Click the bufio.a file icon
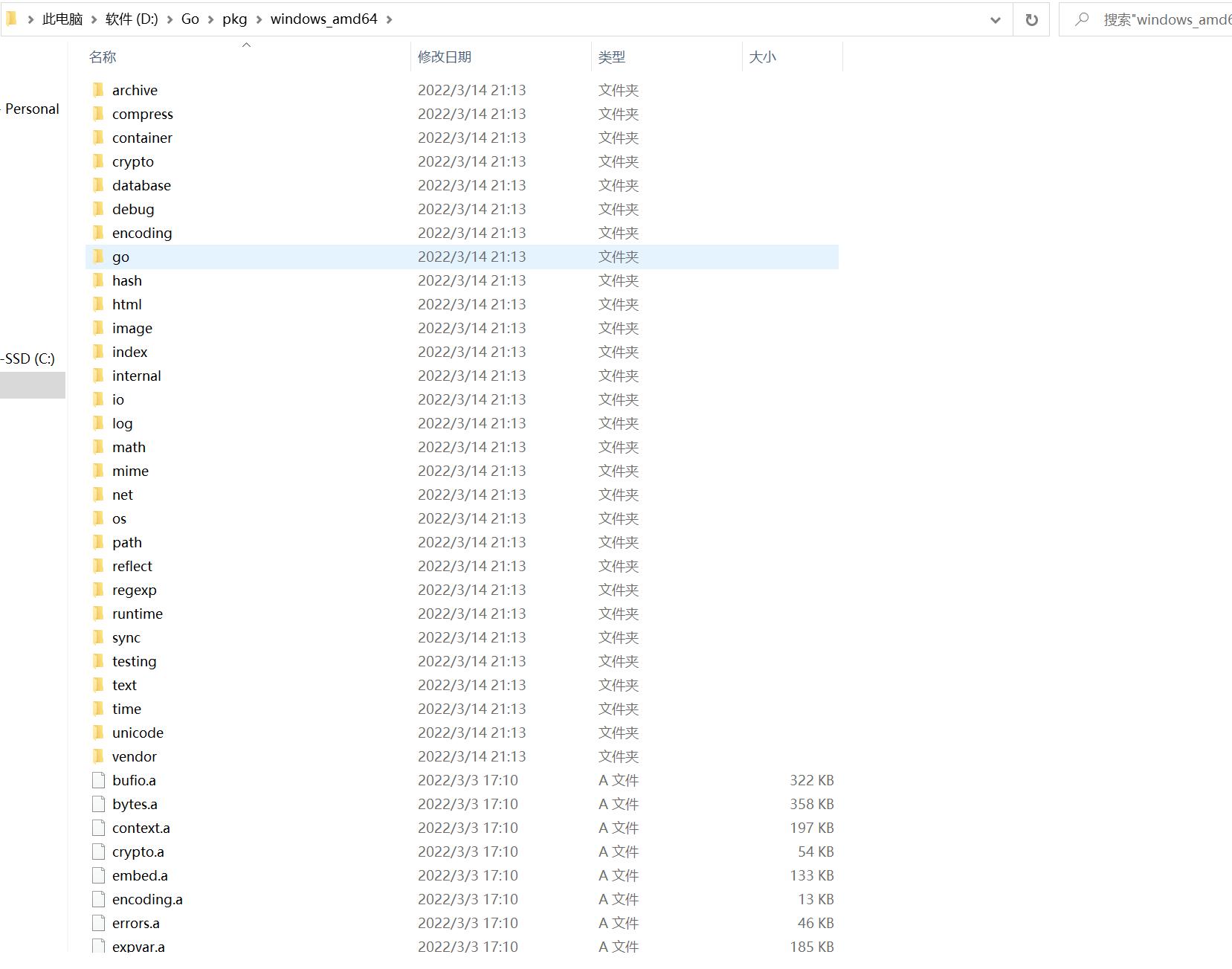 click(x=98, y=780)
